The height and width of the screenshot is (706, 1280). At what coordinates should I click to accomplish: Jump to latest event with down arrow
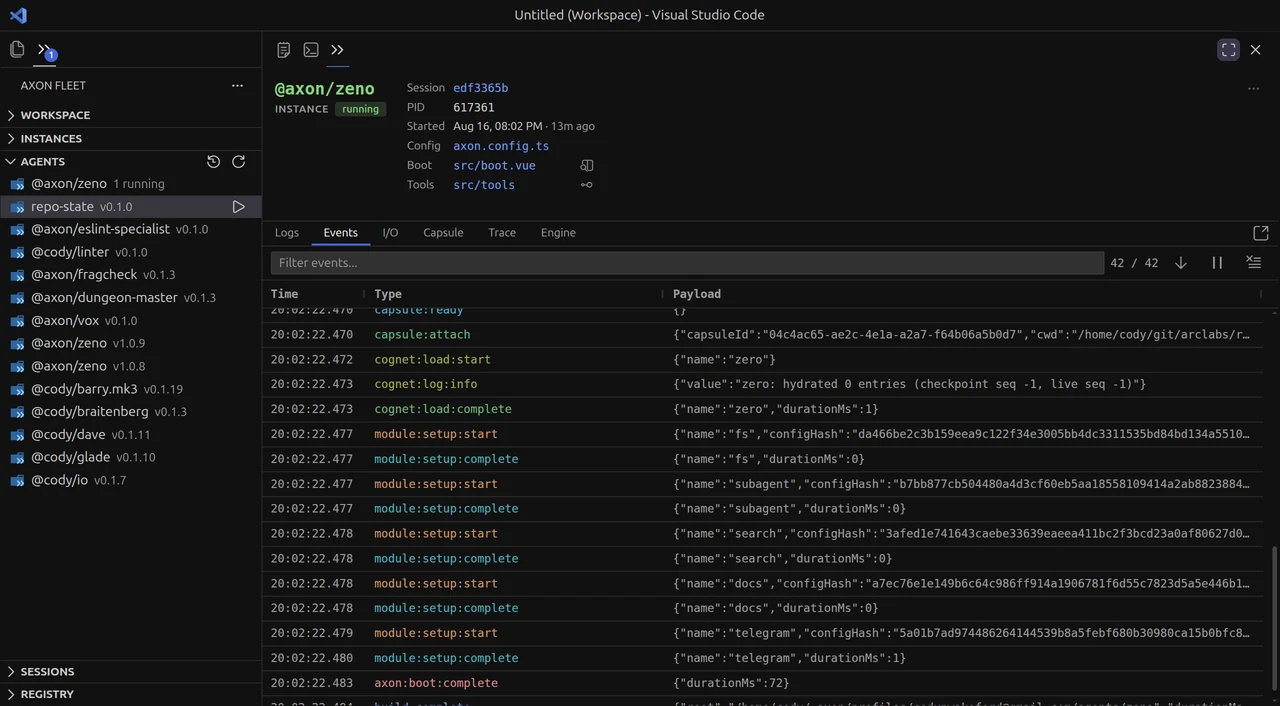click(1181, 262)
